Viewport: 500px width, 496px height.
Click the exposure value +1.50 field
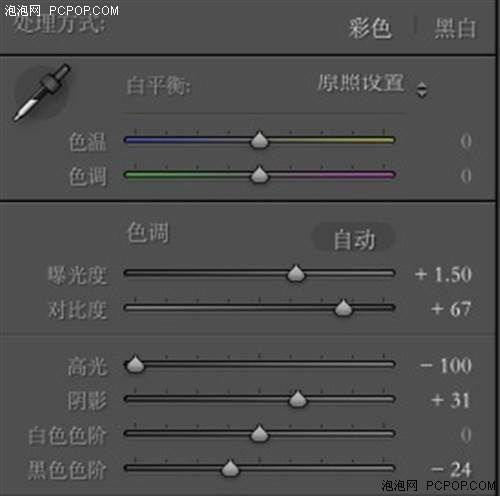(x=443, y=274)
